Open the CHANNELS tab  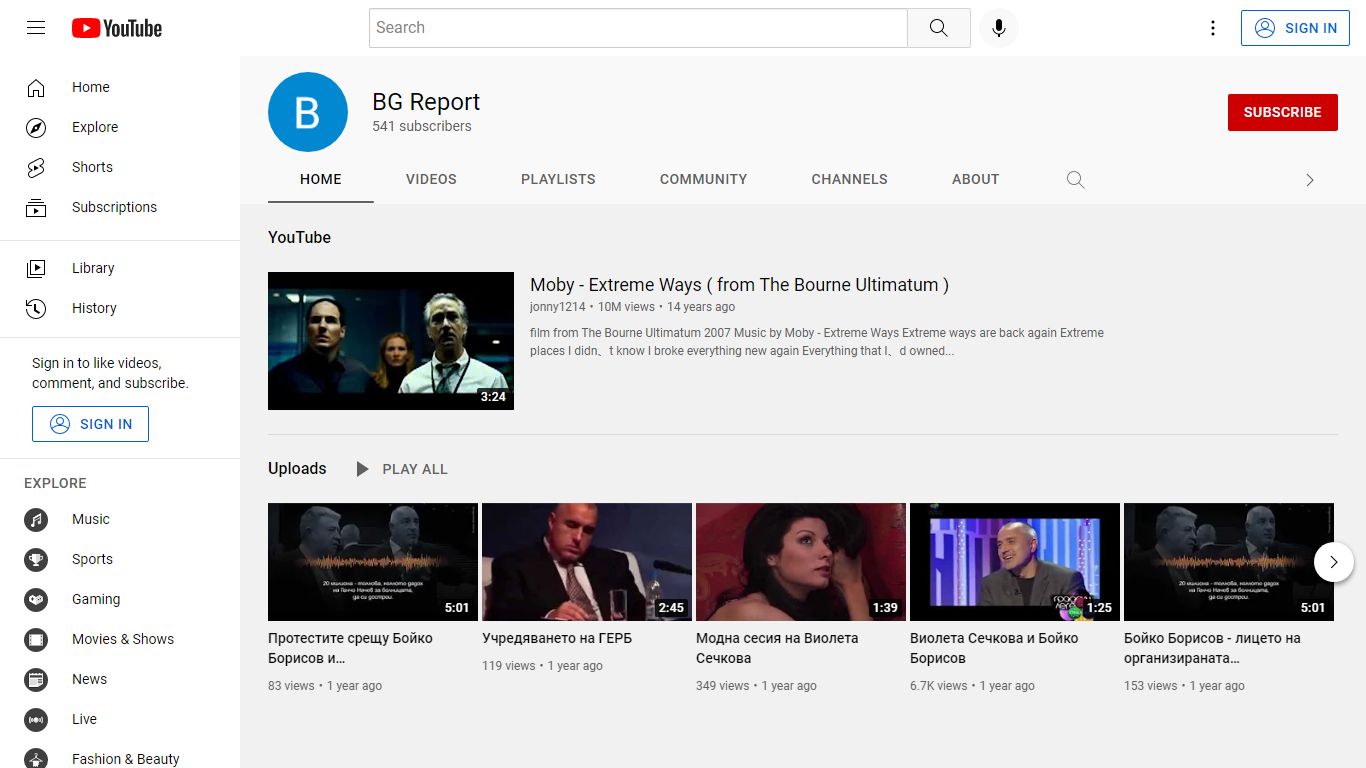(x=849, y=179)
